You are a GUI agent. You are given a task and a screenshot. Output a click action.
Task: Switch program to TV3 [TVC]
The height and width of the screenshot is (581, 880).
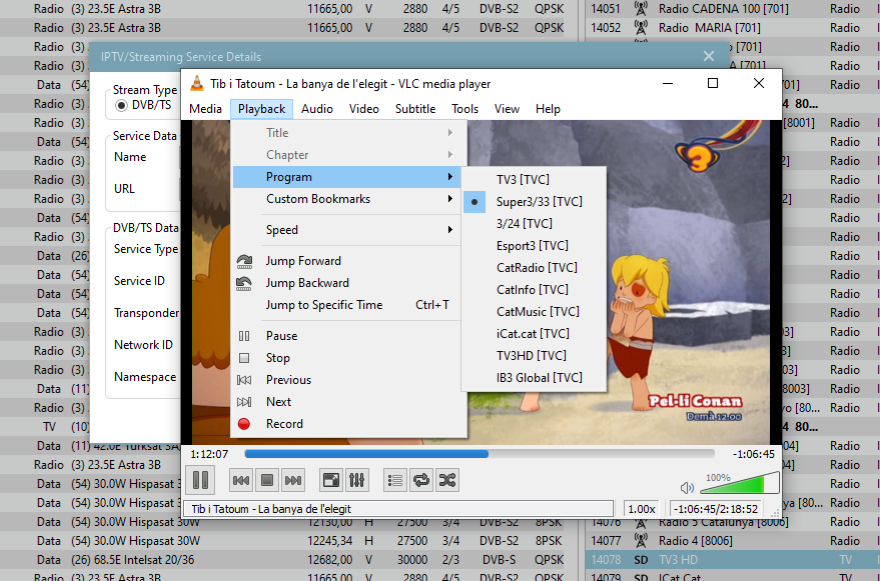[x=533, y=180]
